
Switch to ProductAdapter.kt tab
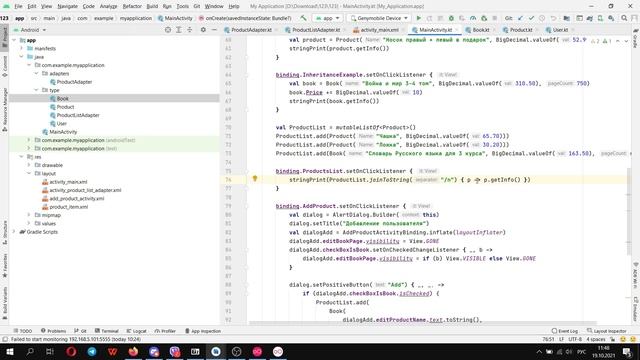(x=250, y=30)
